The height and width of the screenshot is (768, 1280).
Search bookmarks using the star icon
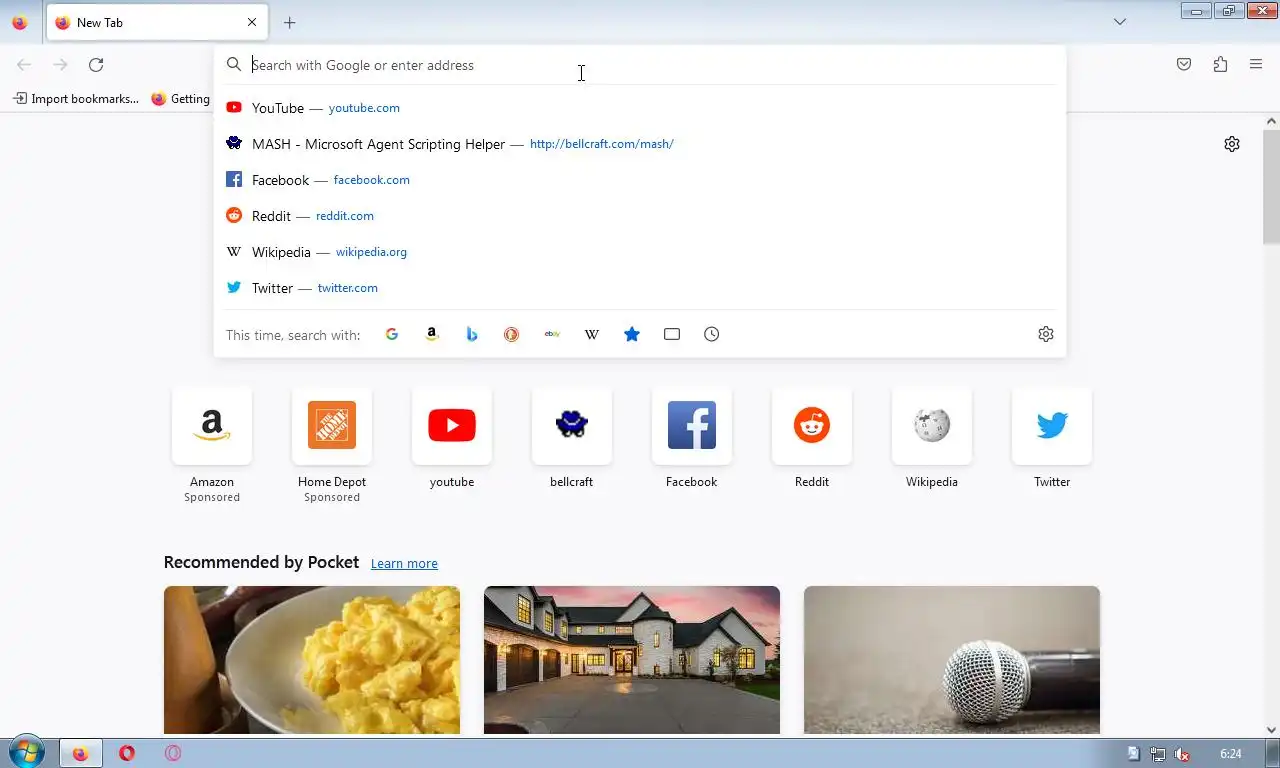(x=632, y=334)
